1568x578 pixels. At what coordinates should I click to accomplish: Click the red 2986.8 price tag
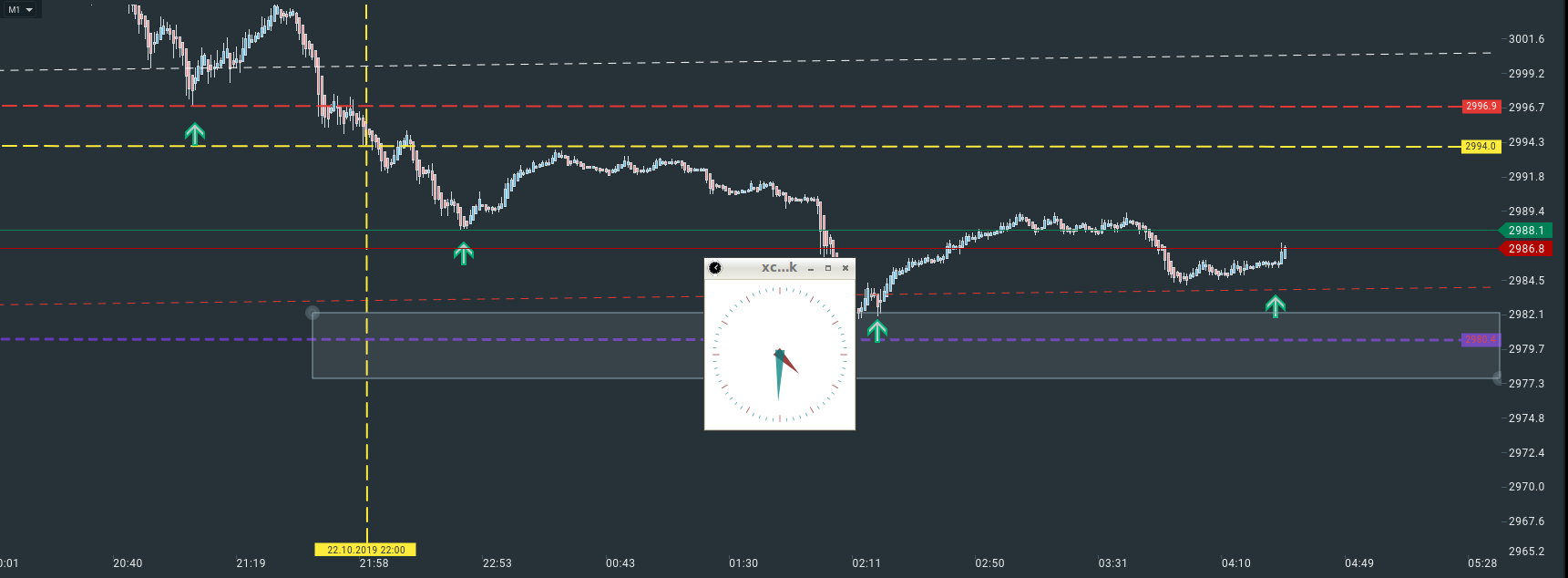(1526, 249)
